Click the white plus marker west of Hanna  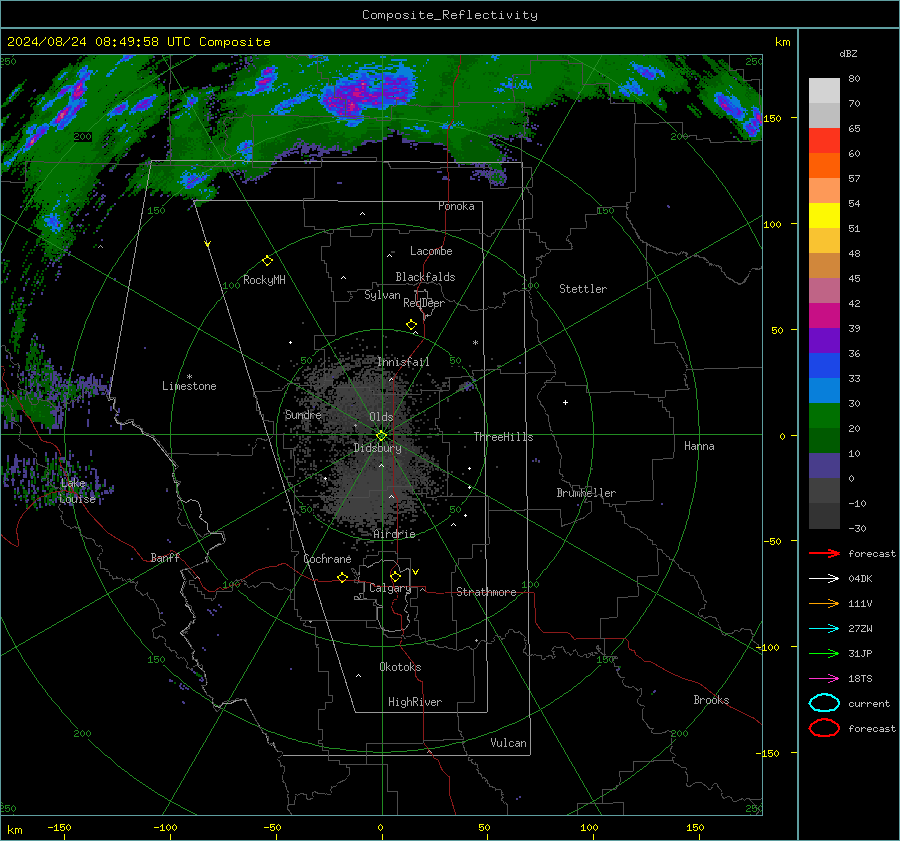(565, 402)
